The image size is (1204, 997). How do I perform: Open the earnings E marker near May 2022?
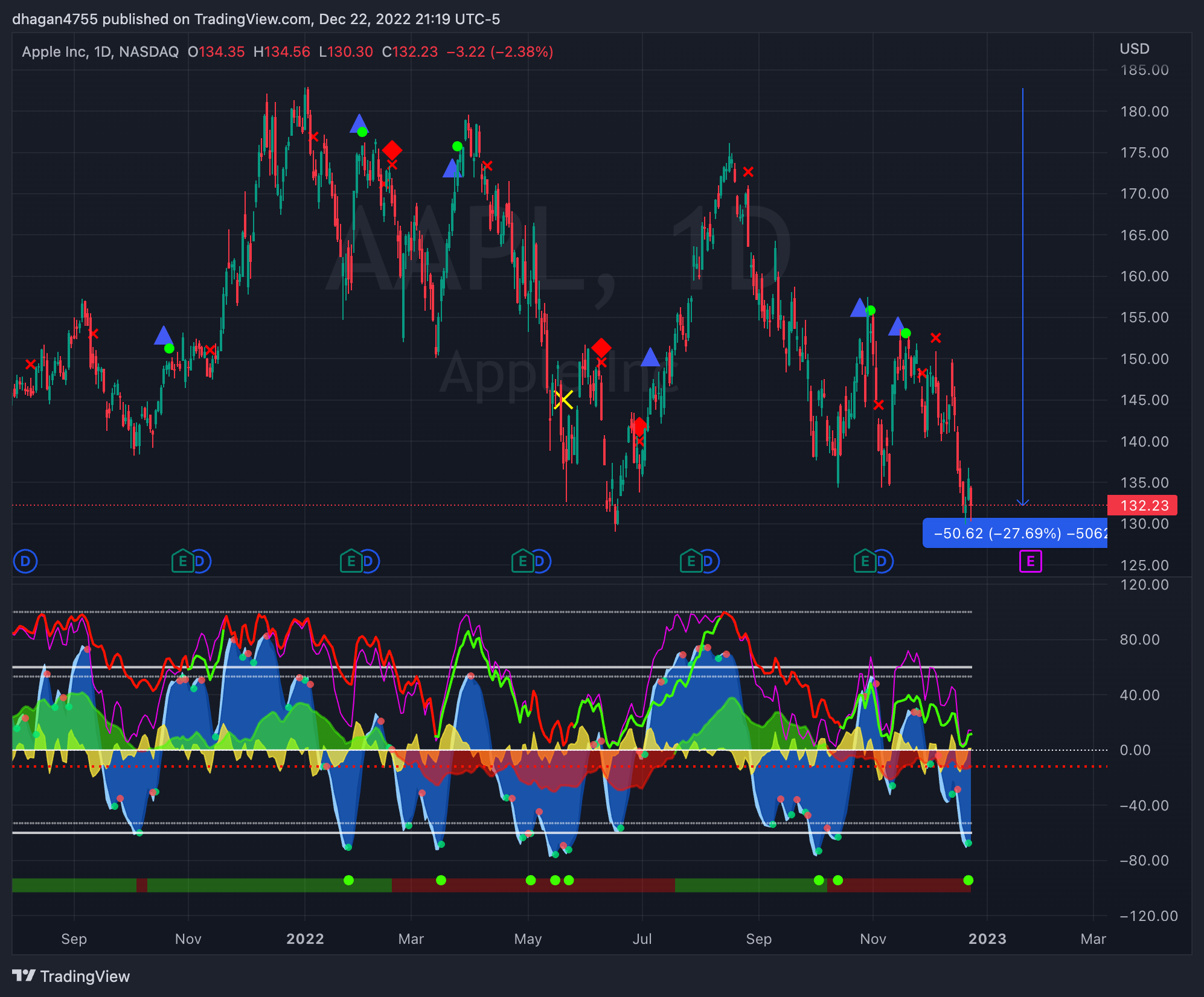pos(522,562)
